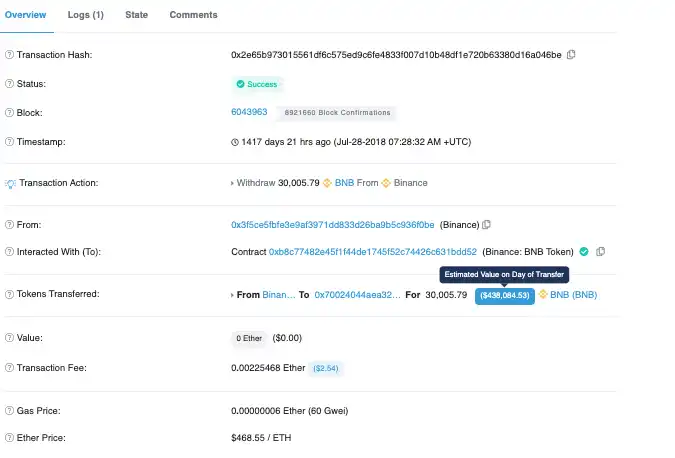
Task: Click the Binance logo in Transaction Action row
Action: [x=386, y=183]
